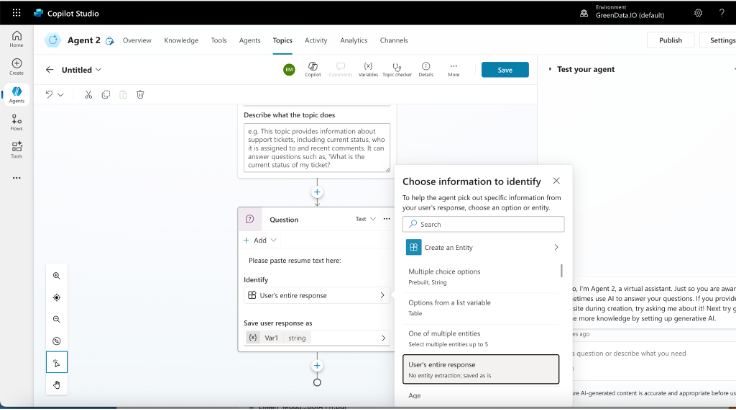Image resolution: width=736 pixels, height=410 pixels.
Task: Open the sidebar more options ellipsis
Action: (16, 178)
